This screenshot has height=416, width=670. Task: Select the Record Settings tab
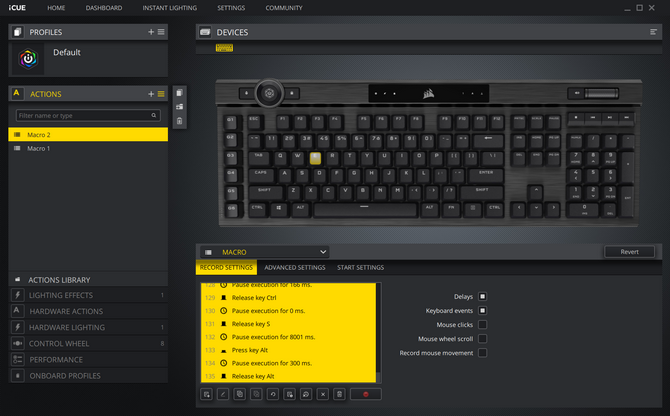pos(226,267)
